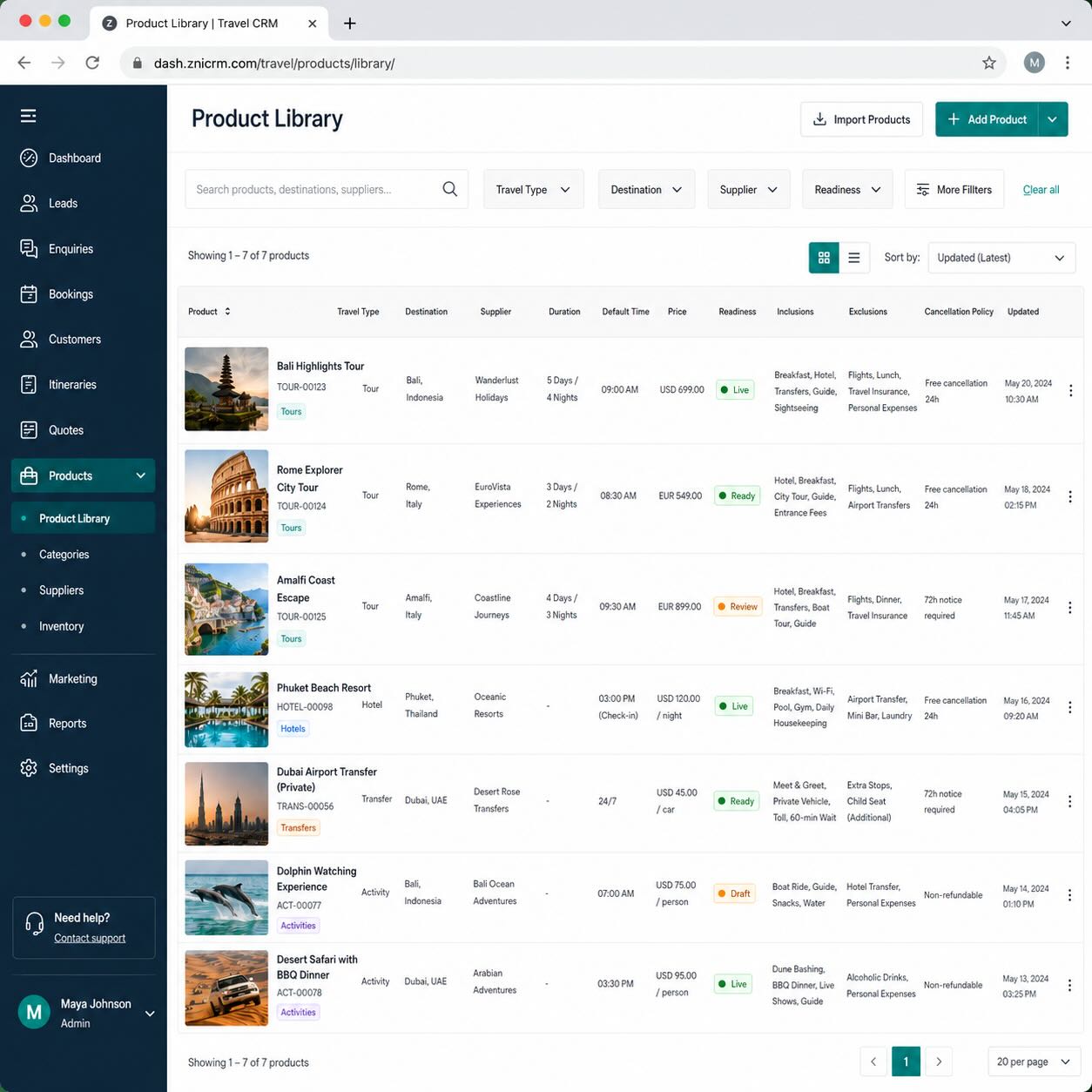Reload the browser page
This screenshot has width=1092, height=1092.
[92, 63]
